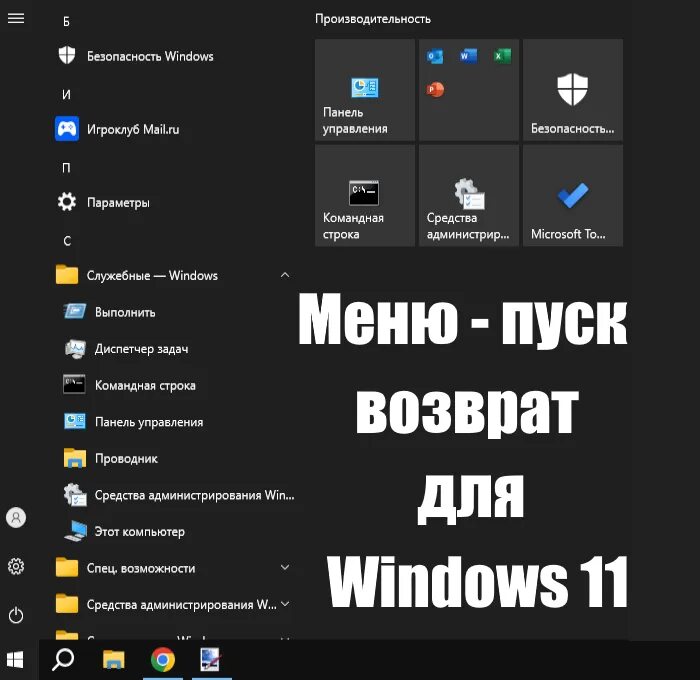Screen dimensions: 700x680
Task: Open Параметры from the app list
Action: click(174, 202)
